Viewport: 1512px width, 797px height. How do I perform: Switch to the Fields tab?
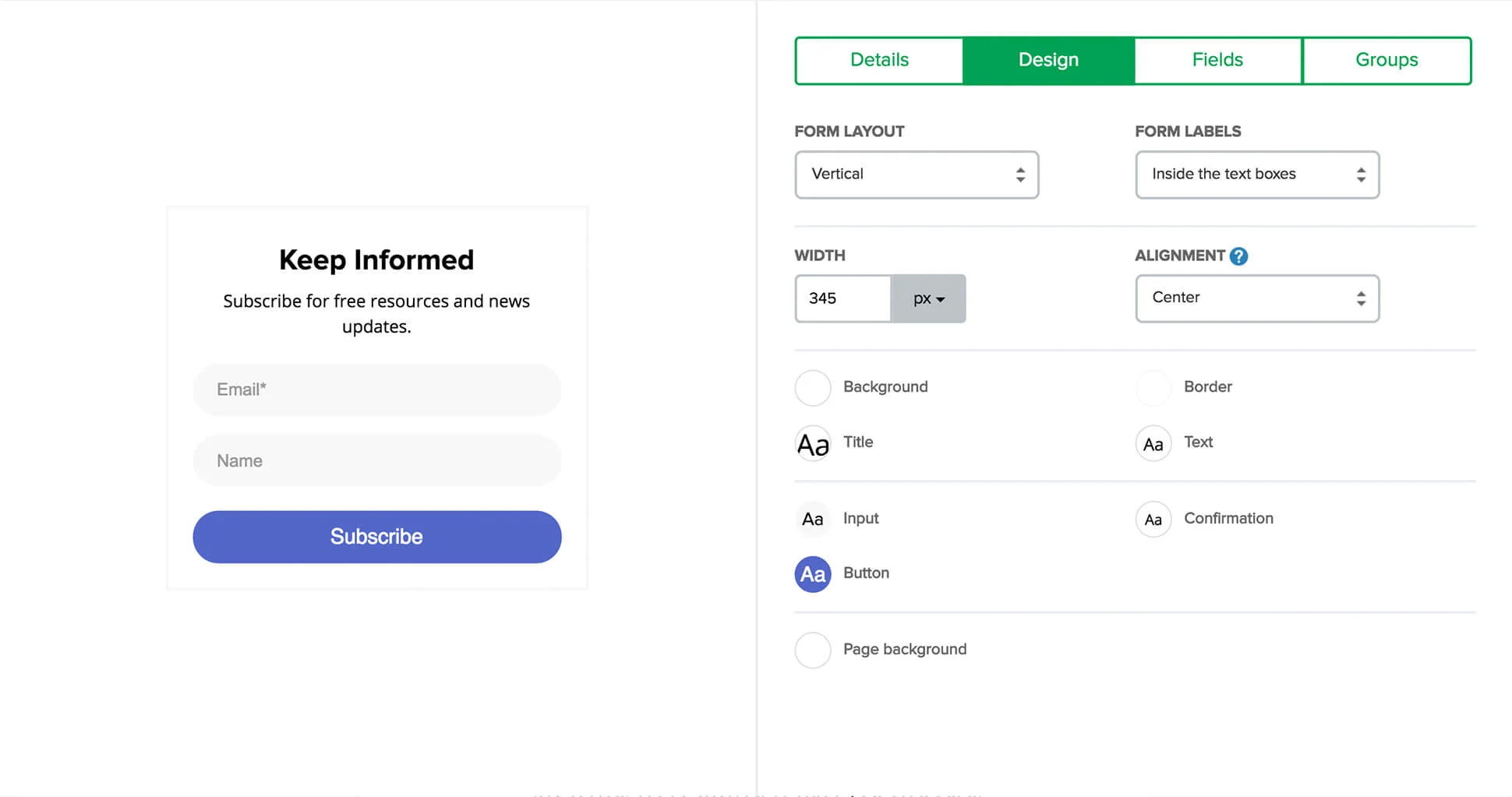1217,60
